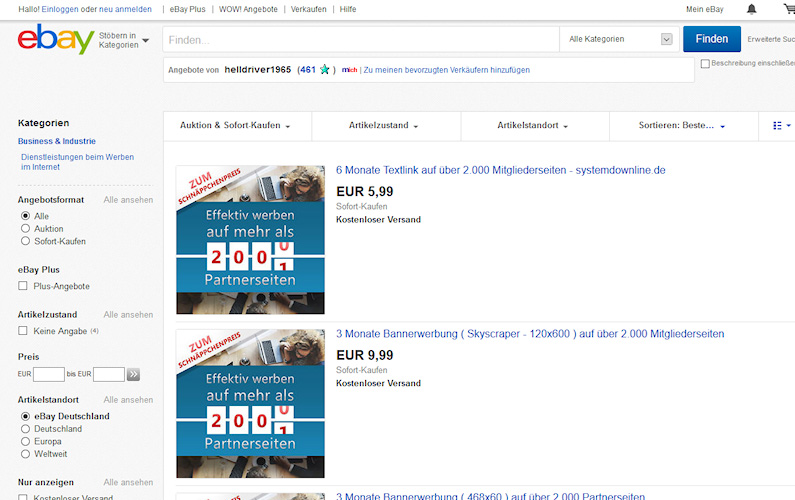Click the 'mich' about me icon

click(349, 70)
